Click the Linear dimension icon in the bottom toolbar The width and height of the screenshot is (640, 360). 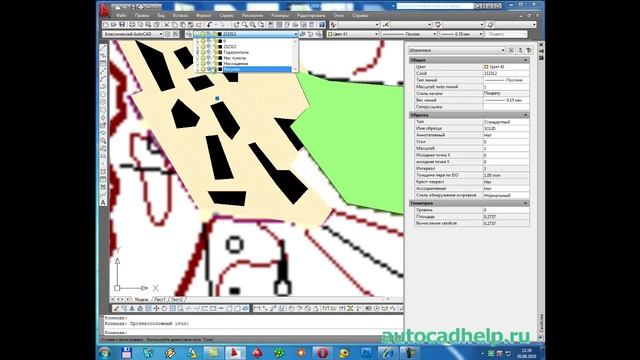click(257, 309)
